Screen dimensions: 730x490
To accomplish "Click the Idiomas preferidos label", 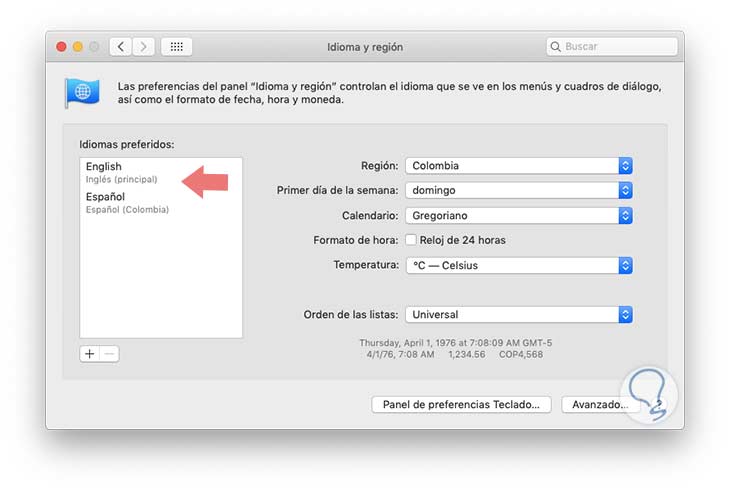I will (x=127, y=144).
